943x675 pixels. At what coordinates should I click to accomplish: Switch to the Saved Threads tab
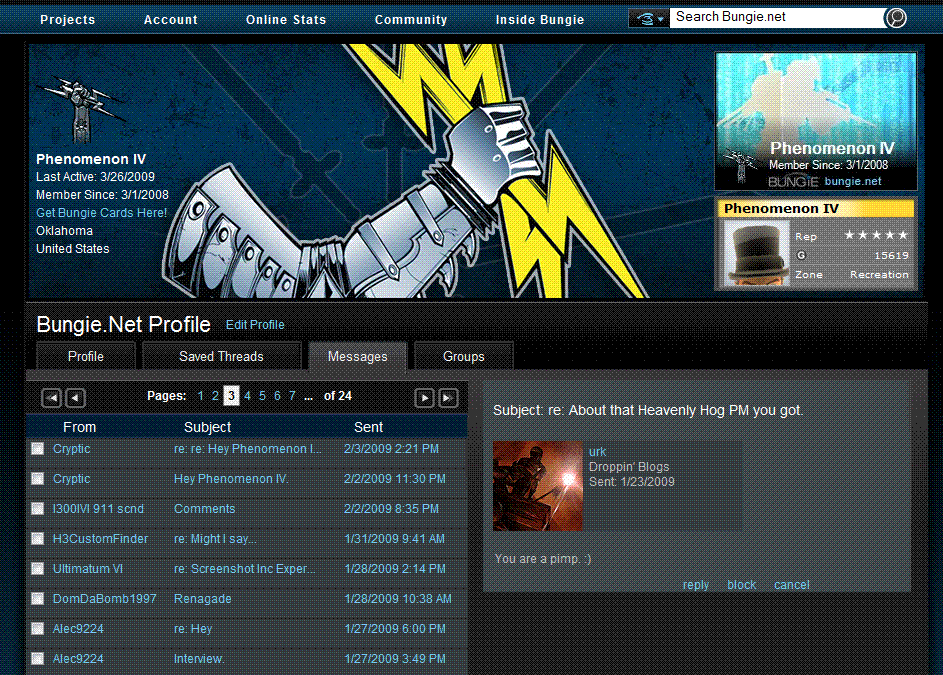point(221,356)
